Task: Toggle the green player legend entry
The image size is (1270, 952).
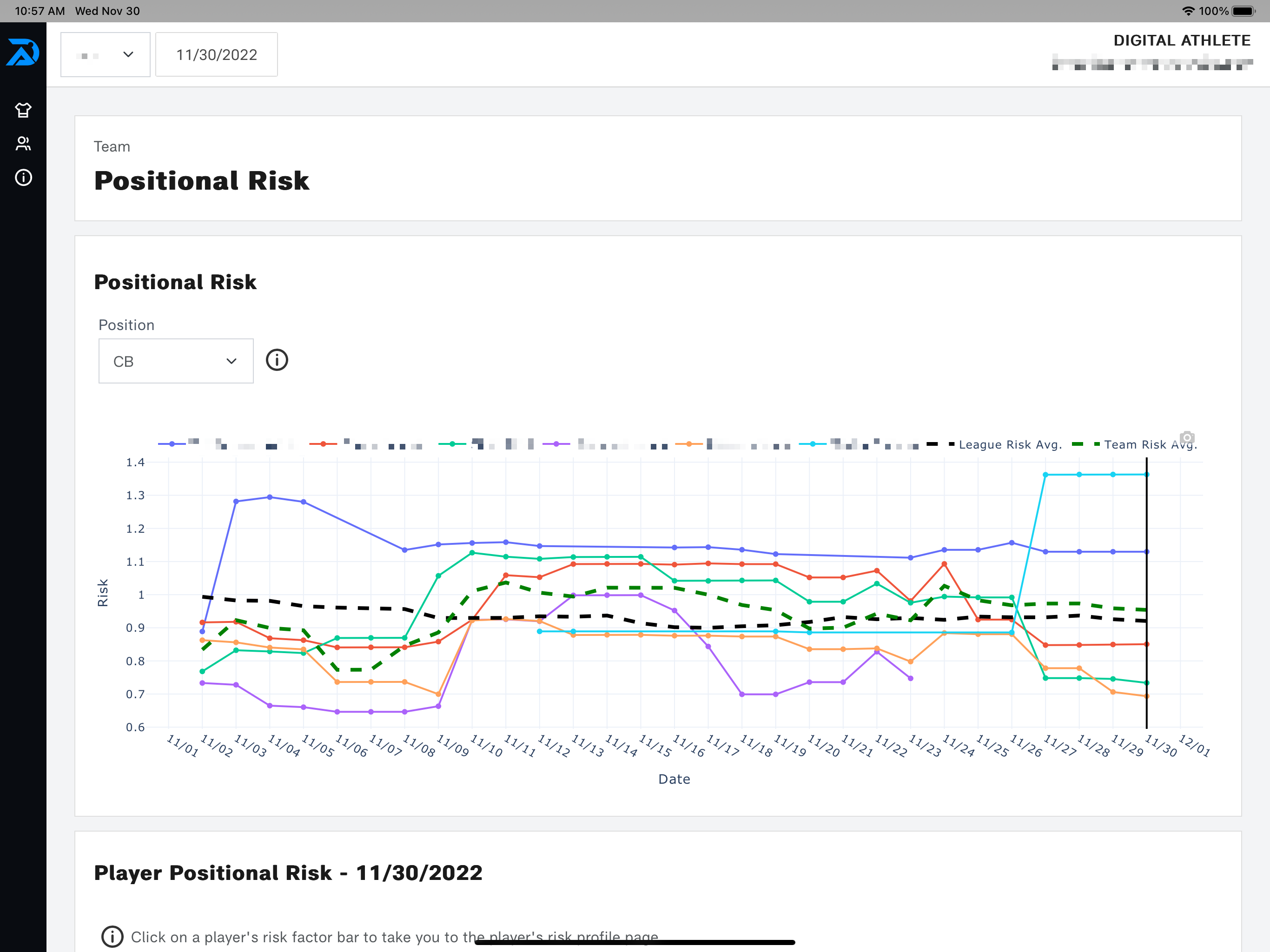Action: (x=487, y=444)
